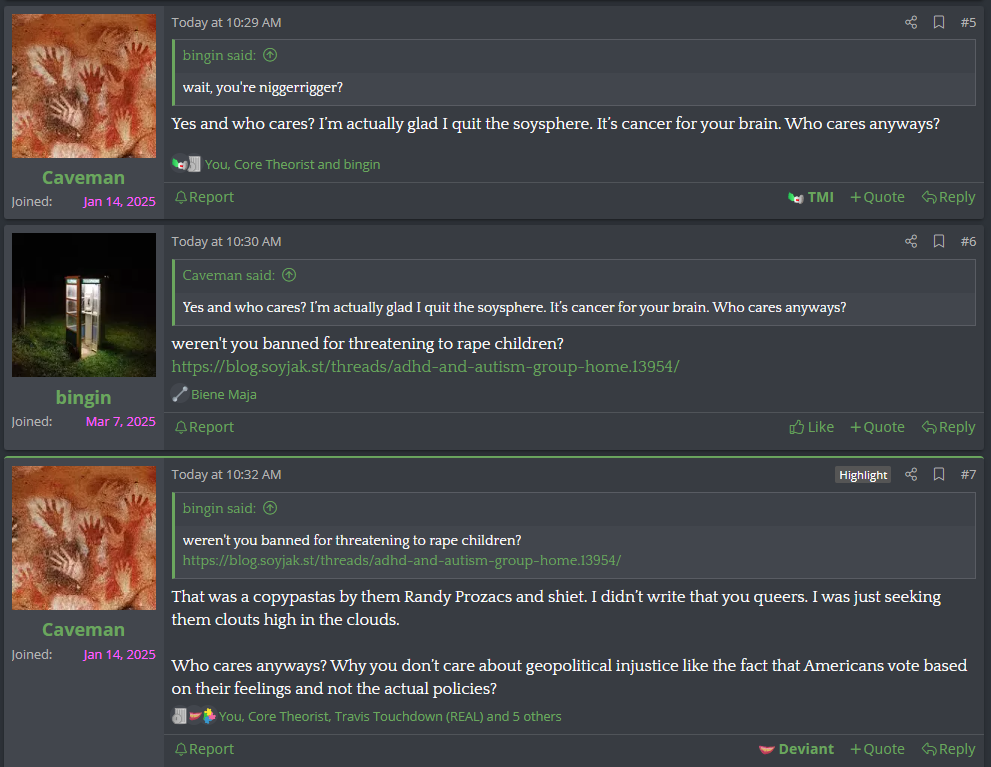Quote bingin's post #6

(877, 427)
